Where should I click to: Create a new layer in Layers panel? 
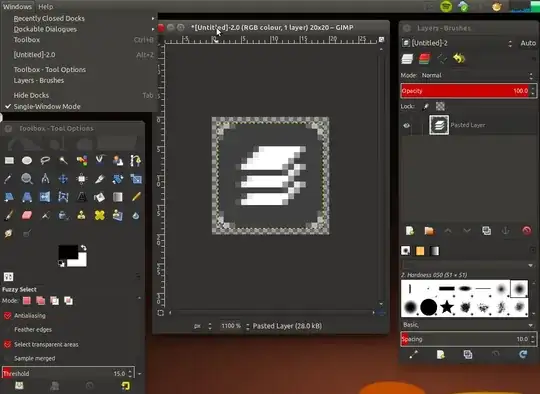click(410, 230)
